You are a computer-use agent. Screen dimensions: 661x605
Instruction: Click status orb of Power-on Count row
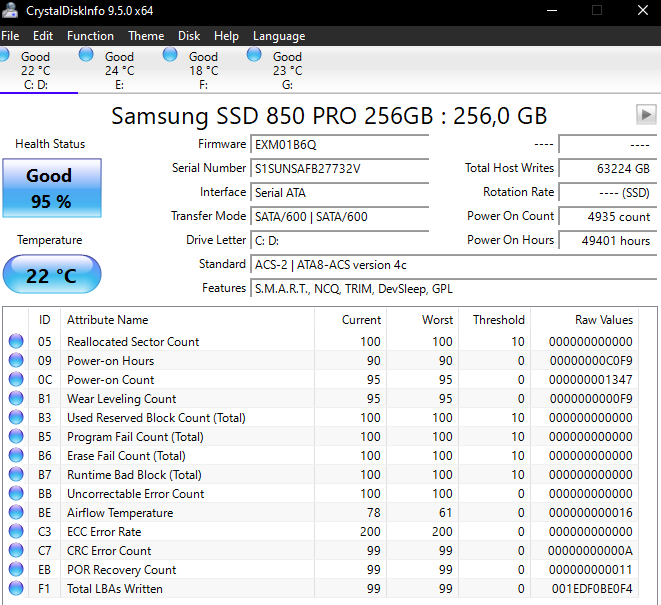[16, 379]
